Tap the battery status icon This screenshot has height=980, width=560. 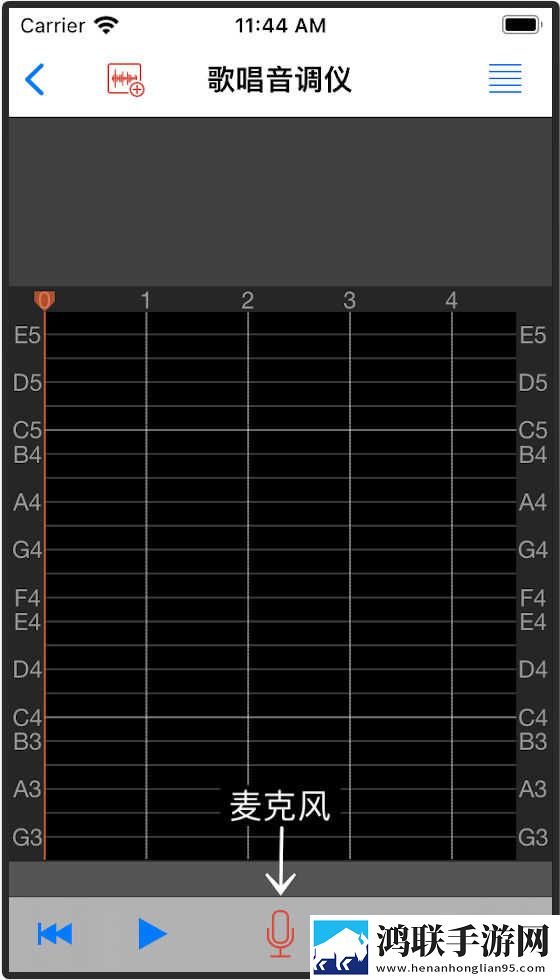pos(521,25)
